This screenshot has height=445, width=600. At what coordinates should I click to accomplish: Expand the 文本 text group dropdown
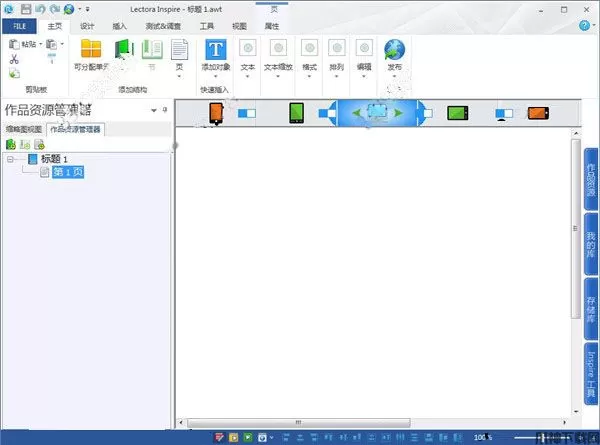click(x=248, y=76)
